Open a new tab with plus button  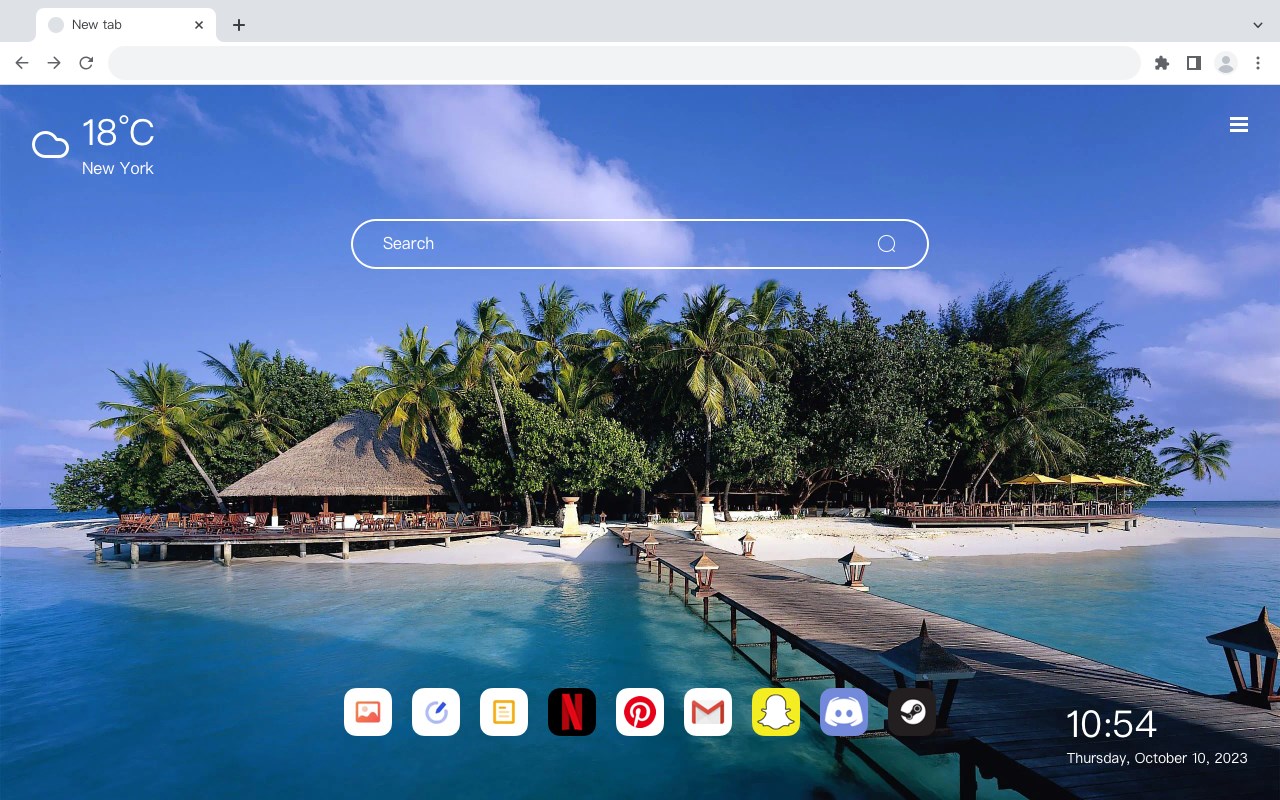coord(238,25)
